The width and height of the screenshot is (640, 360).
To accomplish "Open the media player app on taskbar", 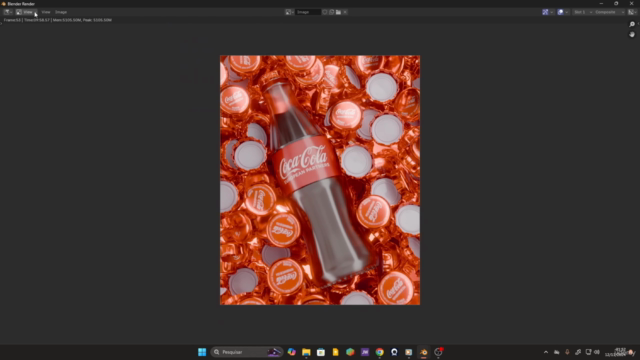I will click(x=409, y=352).
